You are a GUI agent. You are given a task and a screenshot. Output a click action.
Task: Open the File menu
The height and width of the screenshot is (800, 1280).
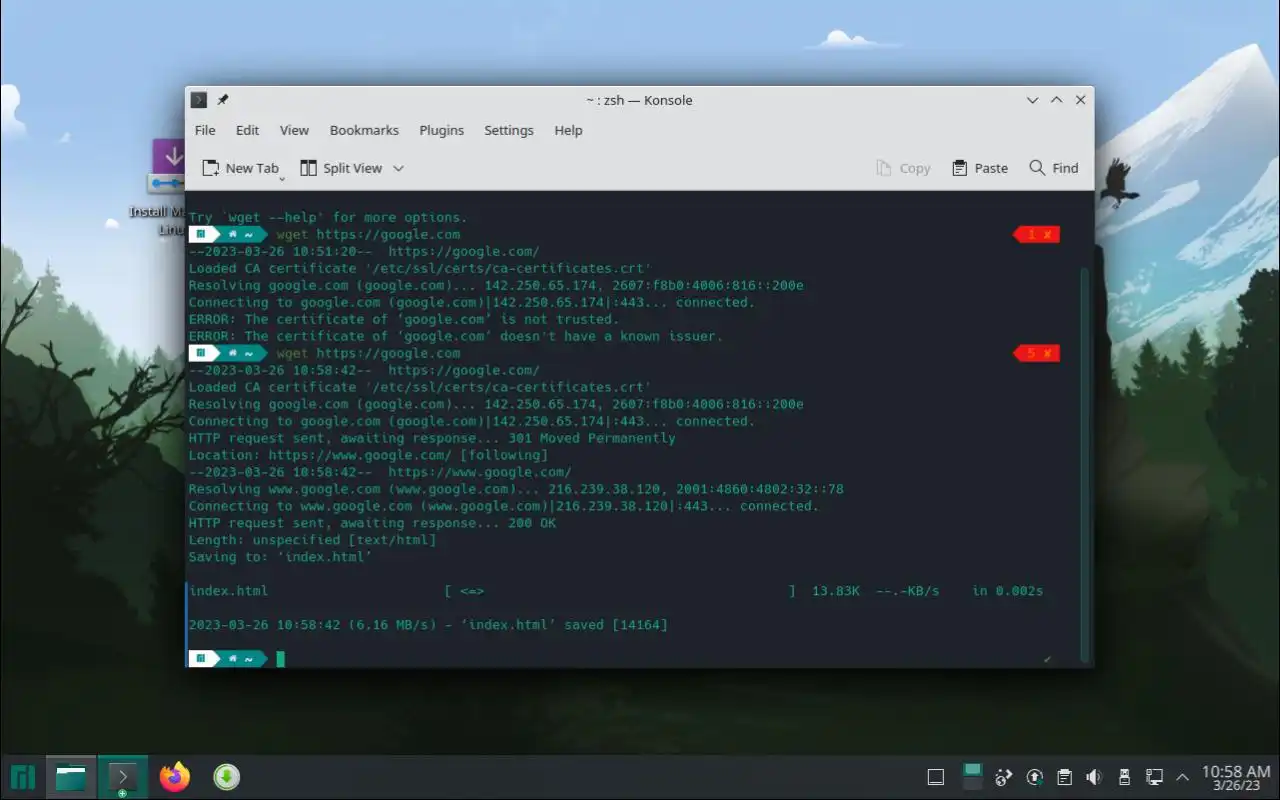pyautogui.click(x=205, y=130)
